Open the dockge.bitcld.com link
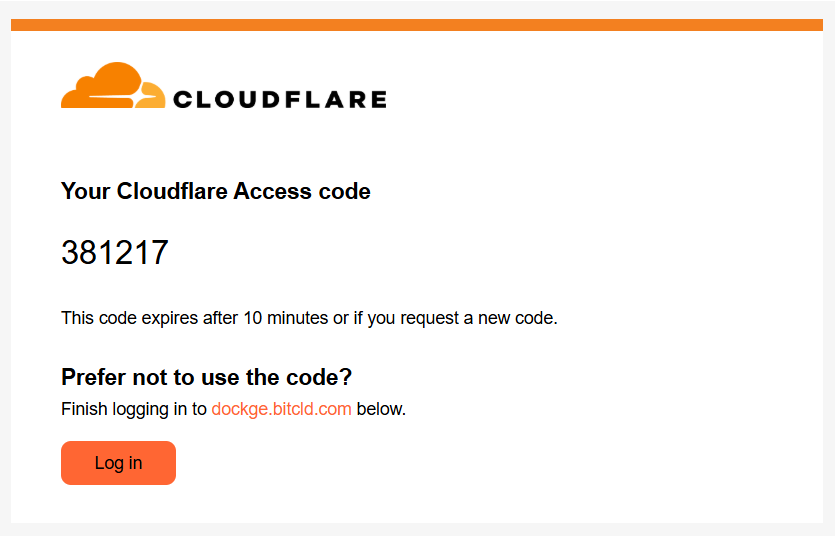This screenshot has height=536, width=835. coord(281,409)
